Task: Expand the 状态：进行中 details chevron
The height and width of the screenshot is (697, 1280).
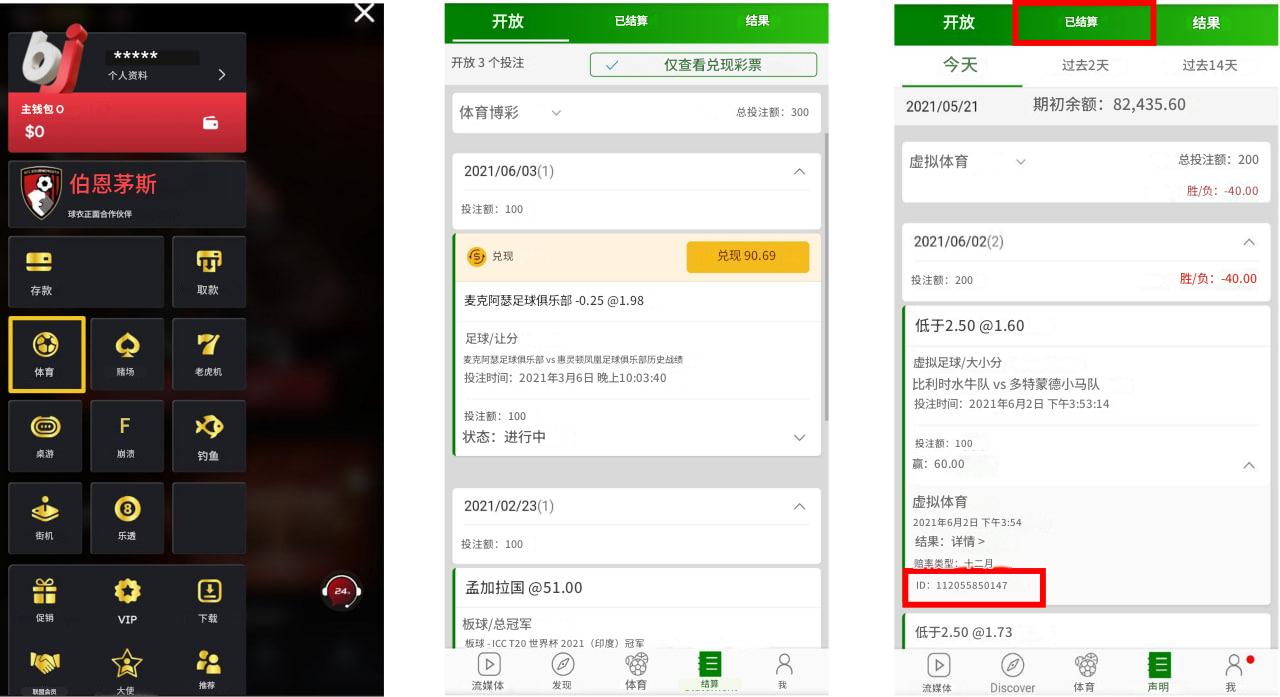Action: [x=799, y=438]
